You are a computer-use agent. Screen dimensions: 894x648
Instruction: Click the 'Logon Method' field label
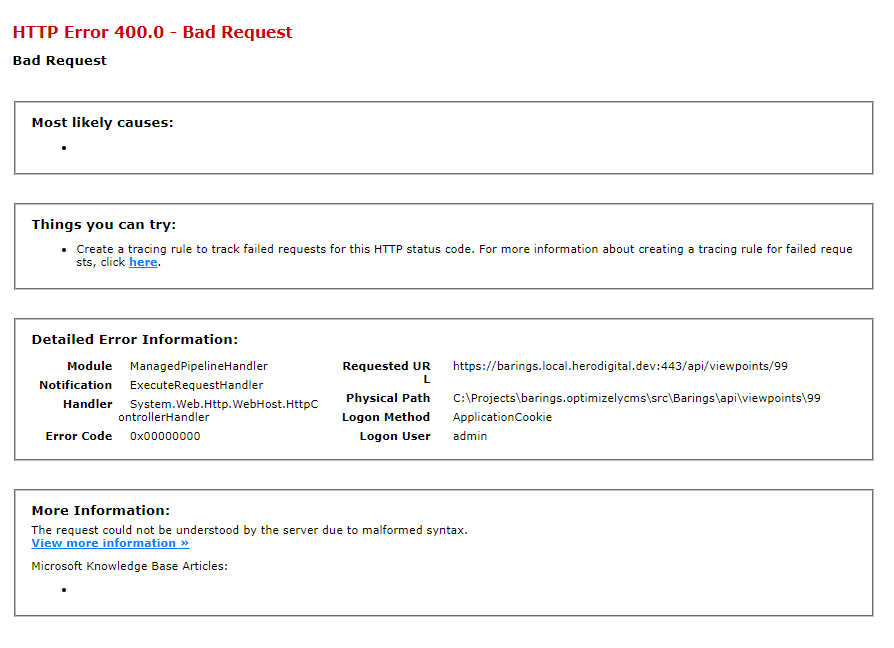coord(386,417)
